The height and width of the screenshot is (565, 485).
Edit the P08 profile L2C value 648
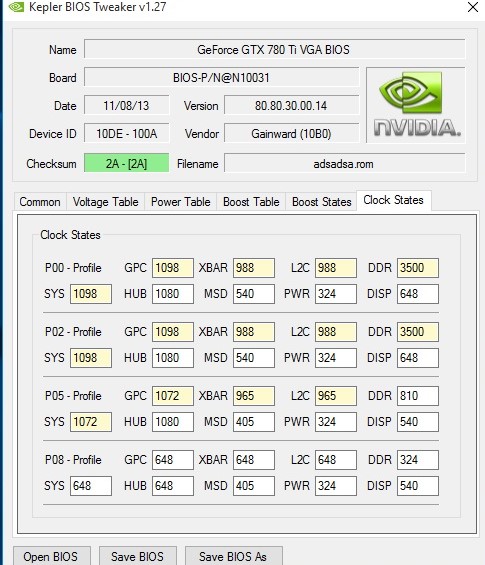[x=336, y=460]
